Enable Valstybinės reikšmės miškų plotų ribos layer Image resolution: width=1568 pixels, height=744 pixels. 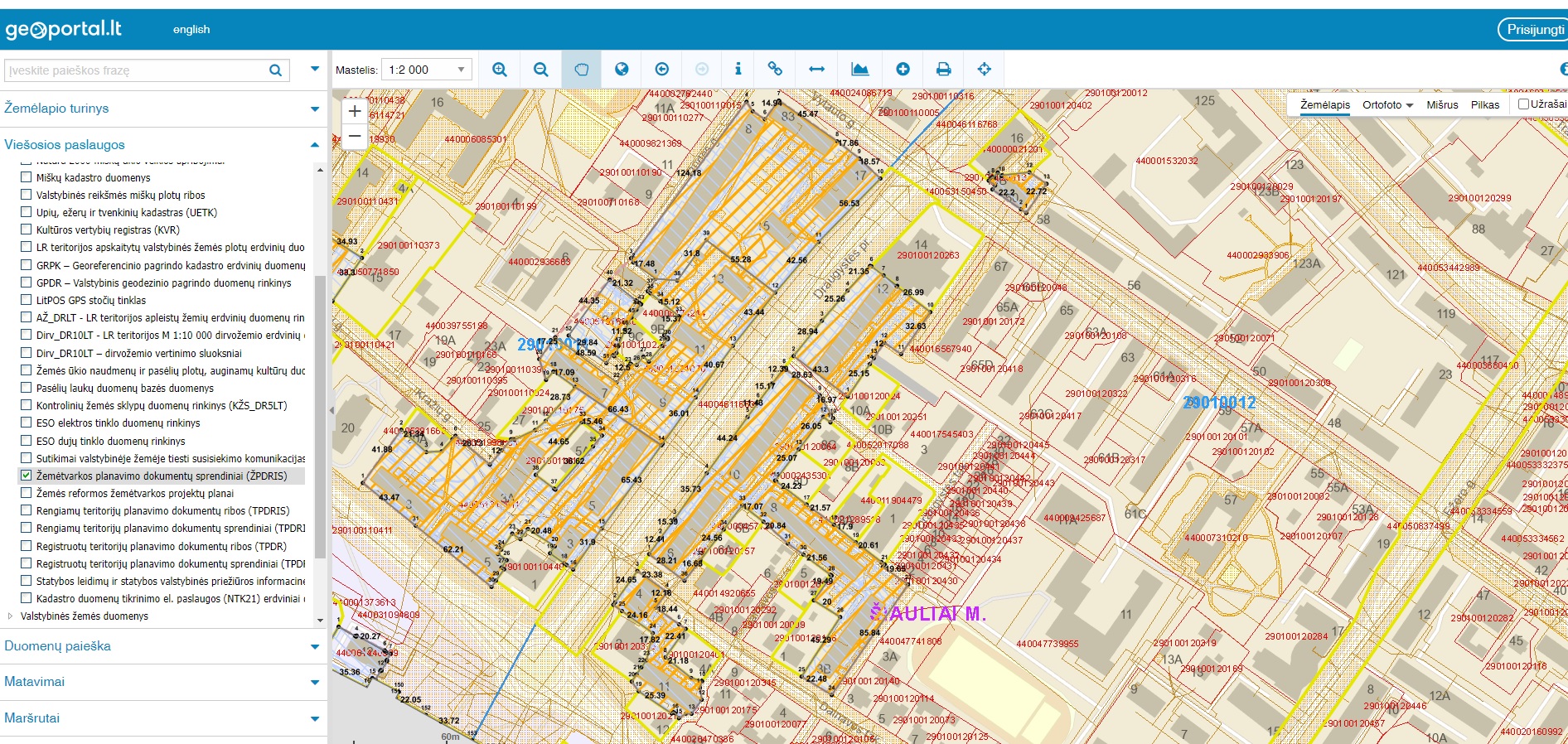click(27, 195)
